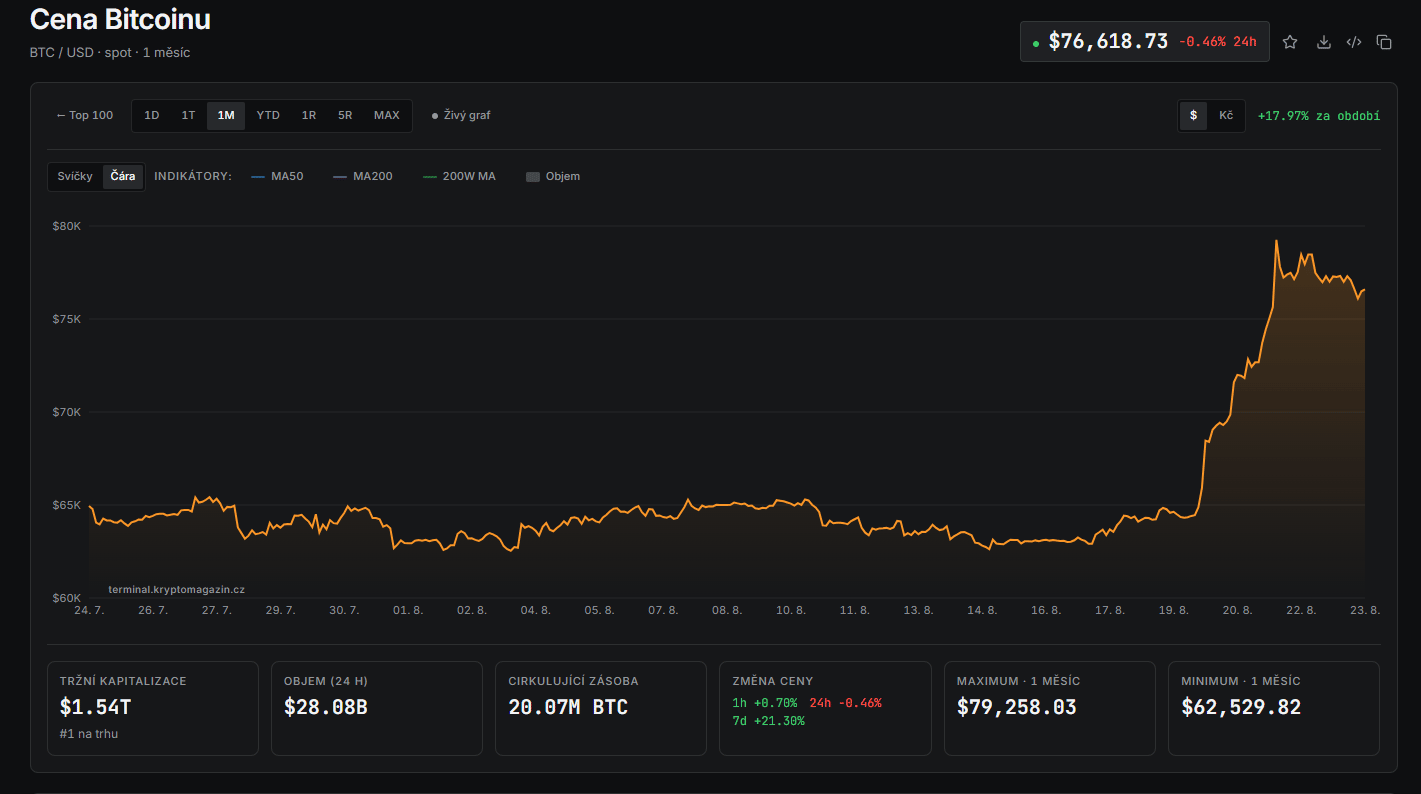Switch chart to 5R range
1421x794 pixels.
point(345,115)
